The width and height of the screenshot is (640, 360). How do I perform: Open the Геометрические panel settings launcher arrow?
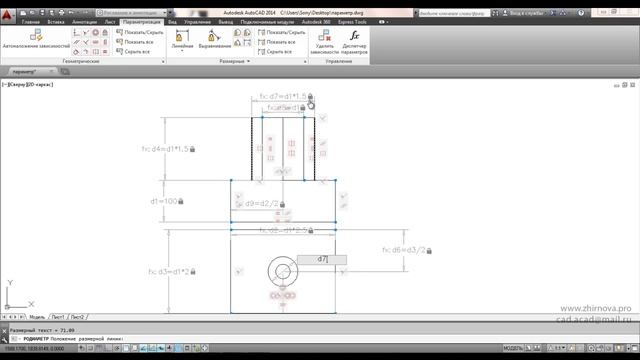tap(163, 61)
